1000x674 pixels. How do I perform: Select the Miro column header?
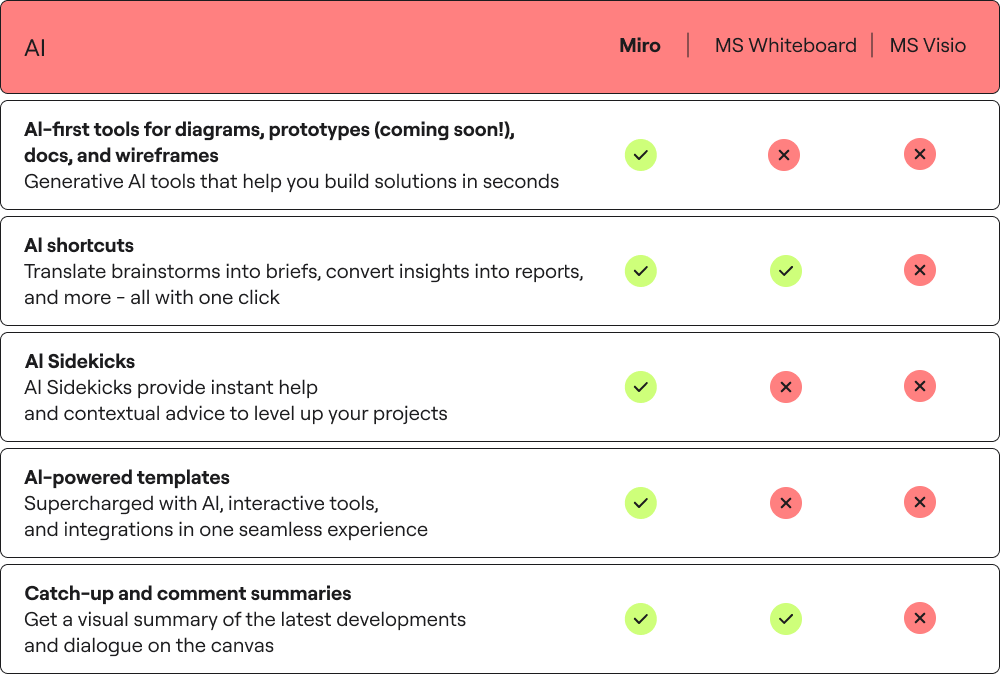(640, 45)
